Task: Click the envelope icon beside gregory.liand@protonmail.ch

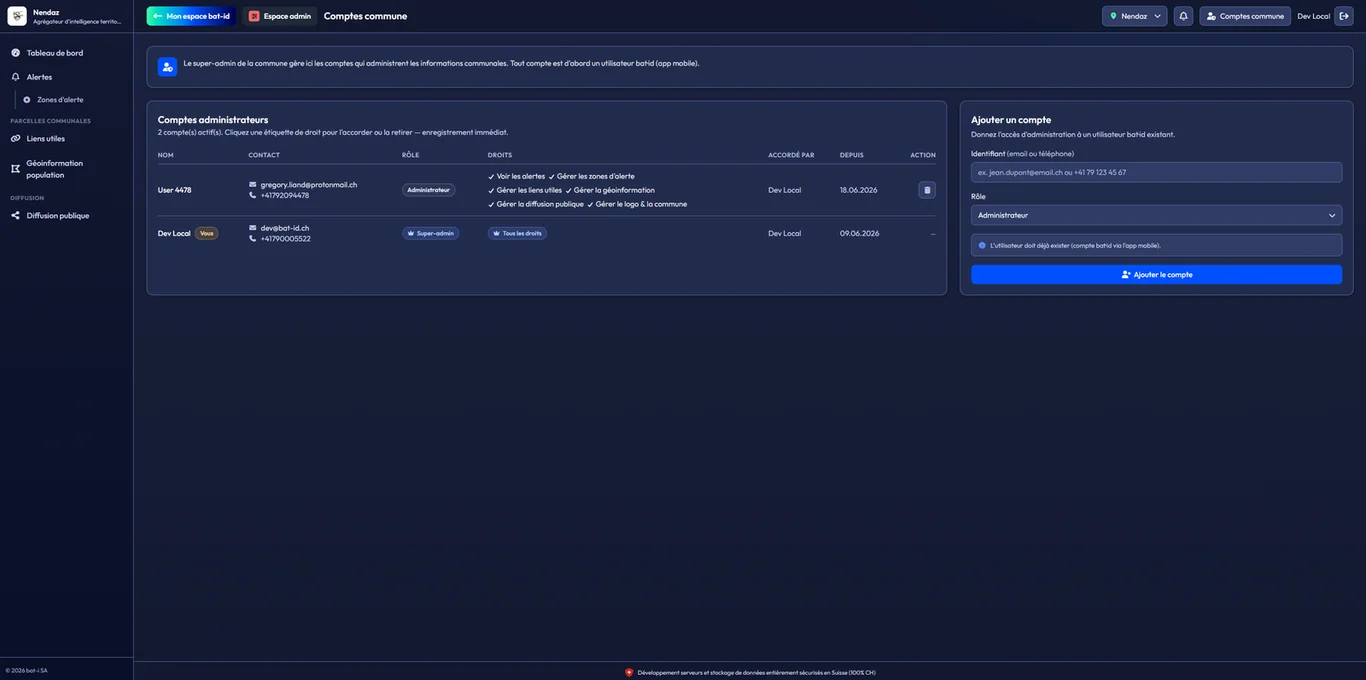Action: pyautogui.click(x=252, y=184)
